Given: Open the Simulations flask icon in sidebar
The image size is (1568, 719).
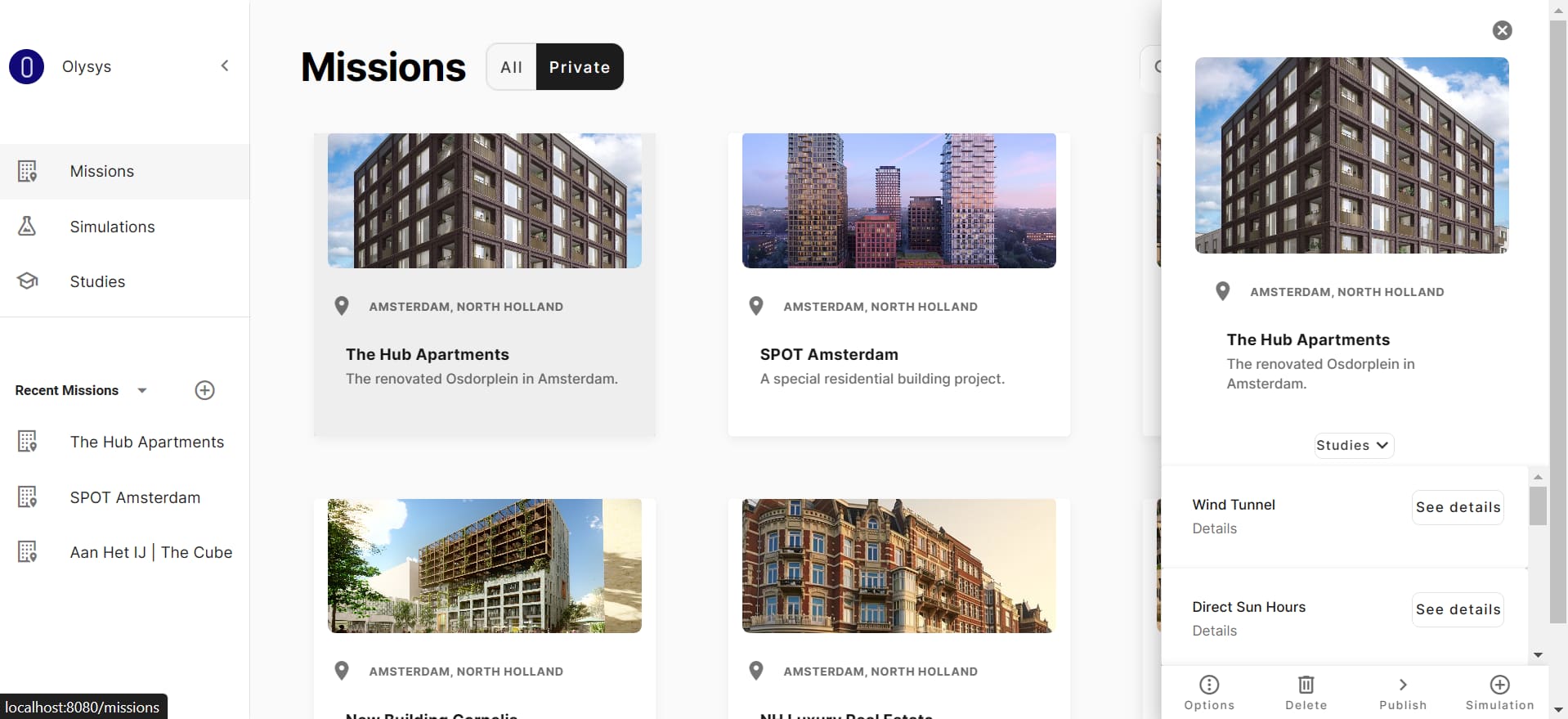Looking at the screenshot, I should pyautogui.click(x=27, y=226).
